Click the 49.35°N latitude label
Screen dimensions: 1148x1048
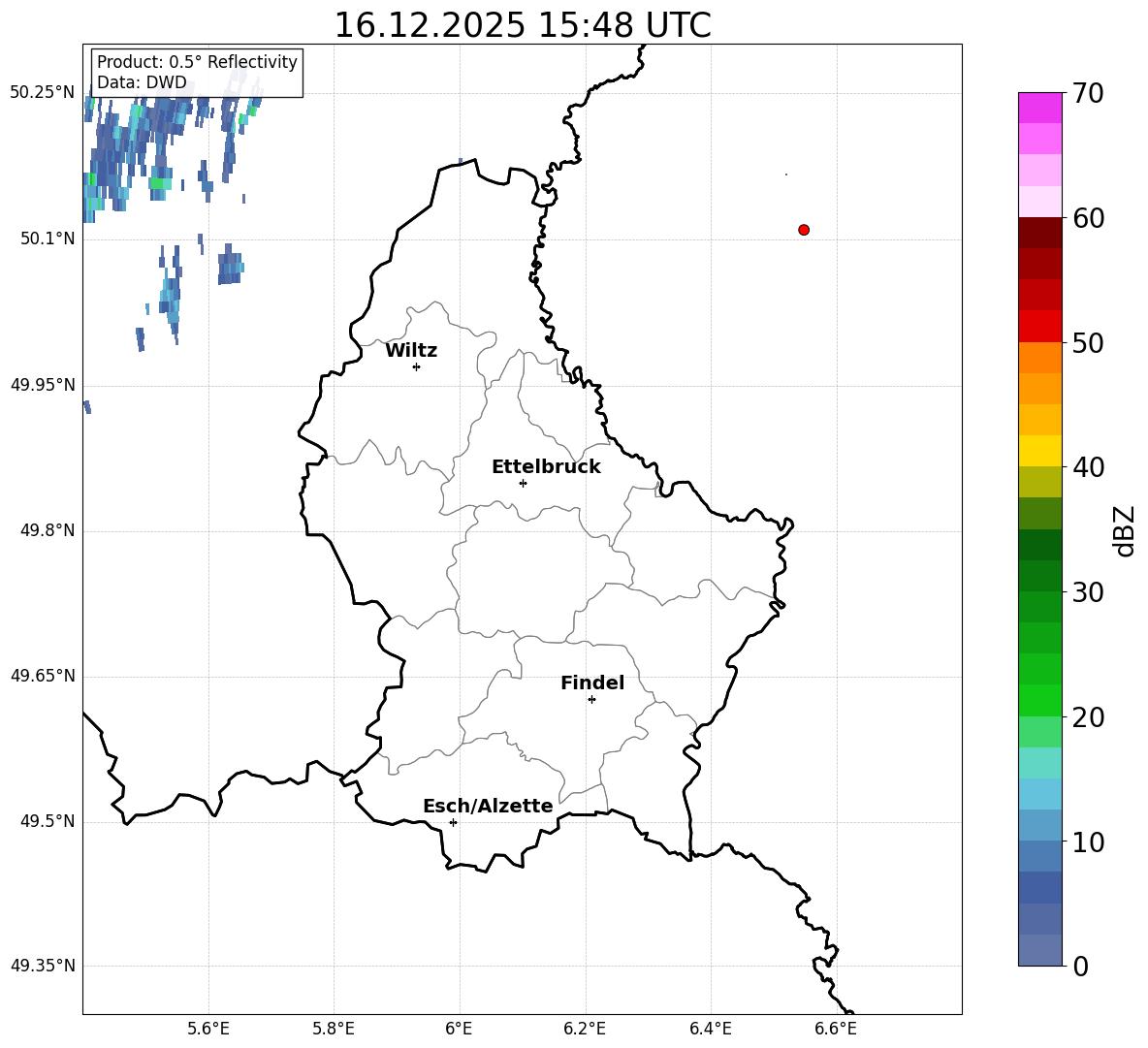tap(43, 966)
